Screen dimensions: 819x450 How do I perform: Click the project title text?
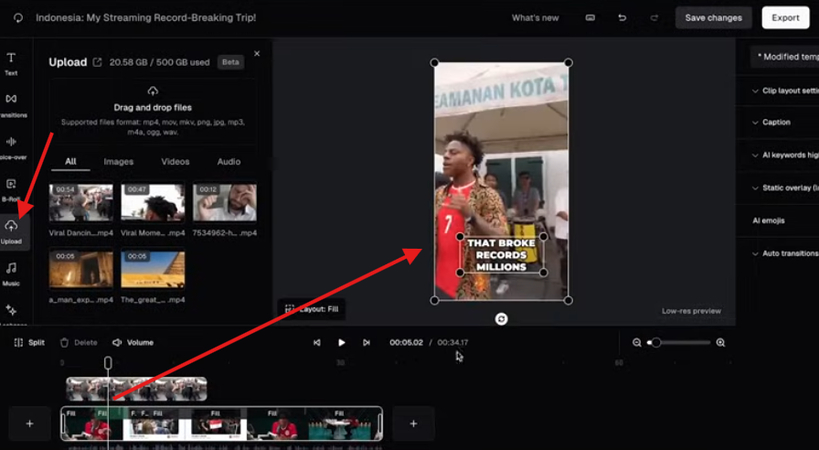(146, 18)
